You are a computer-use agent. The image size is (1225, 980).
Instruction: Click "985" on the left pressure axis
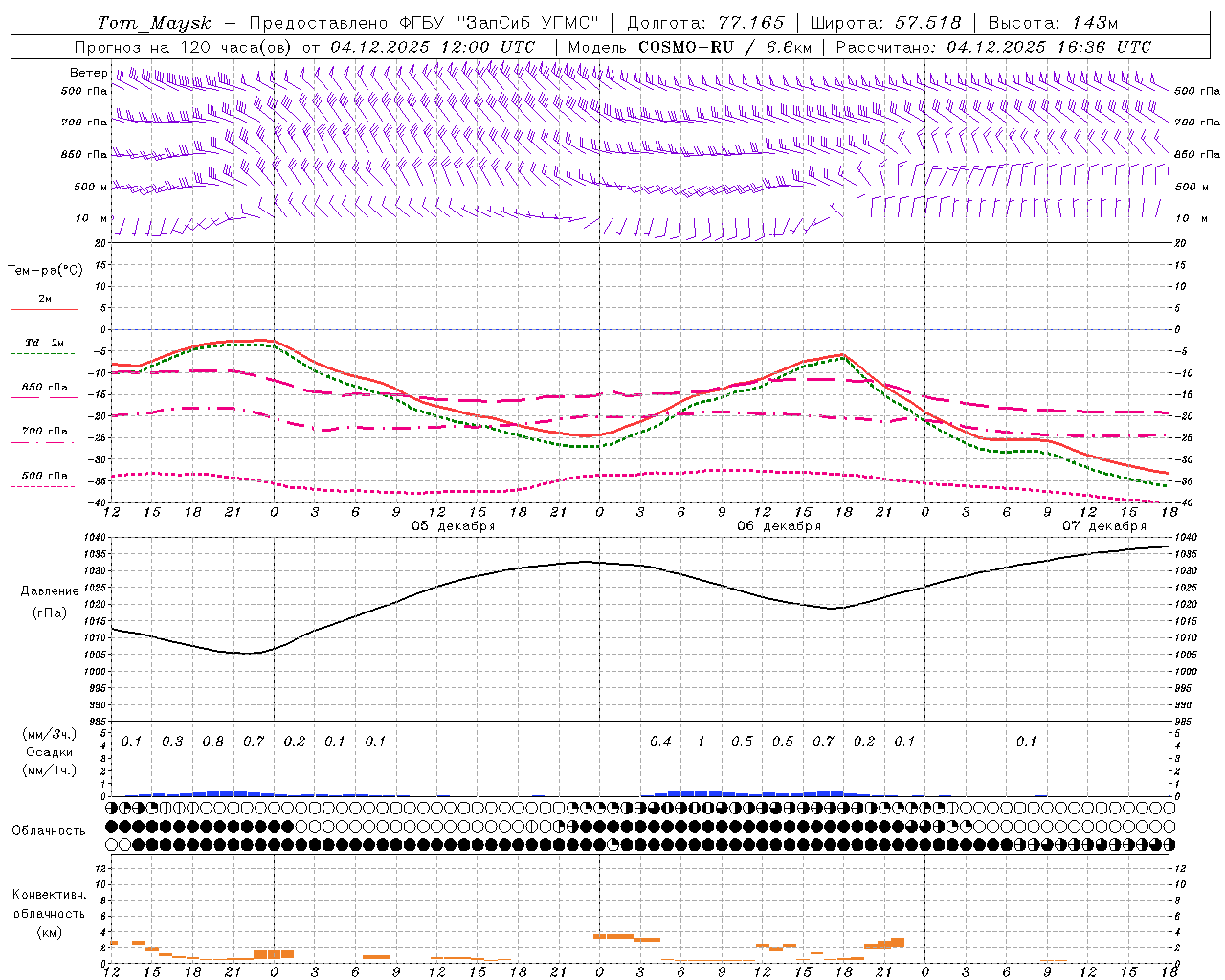pyautogui.click(x=99, y=722)
